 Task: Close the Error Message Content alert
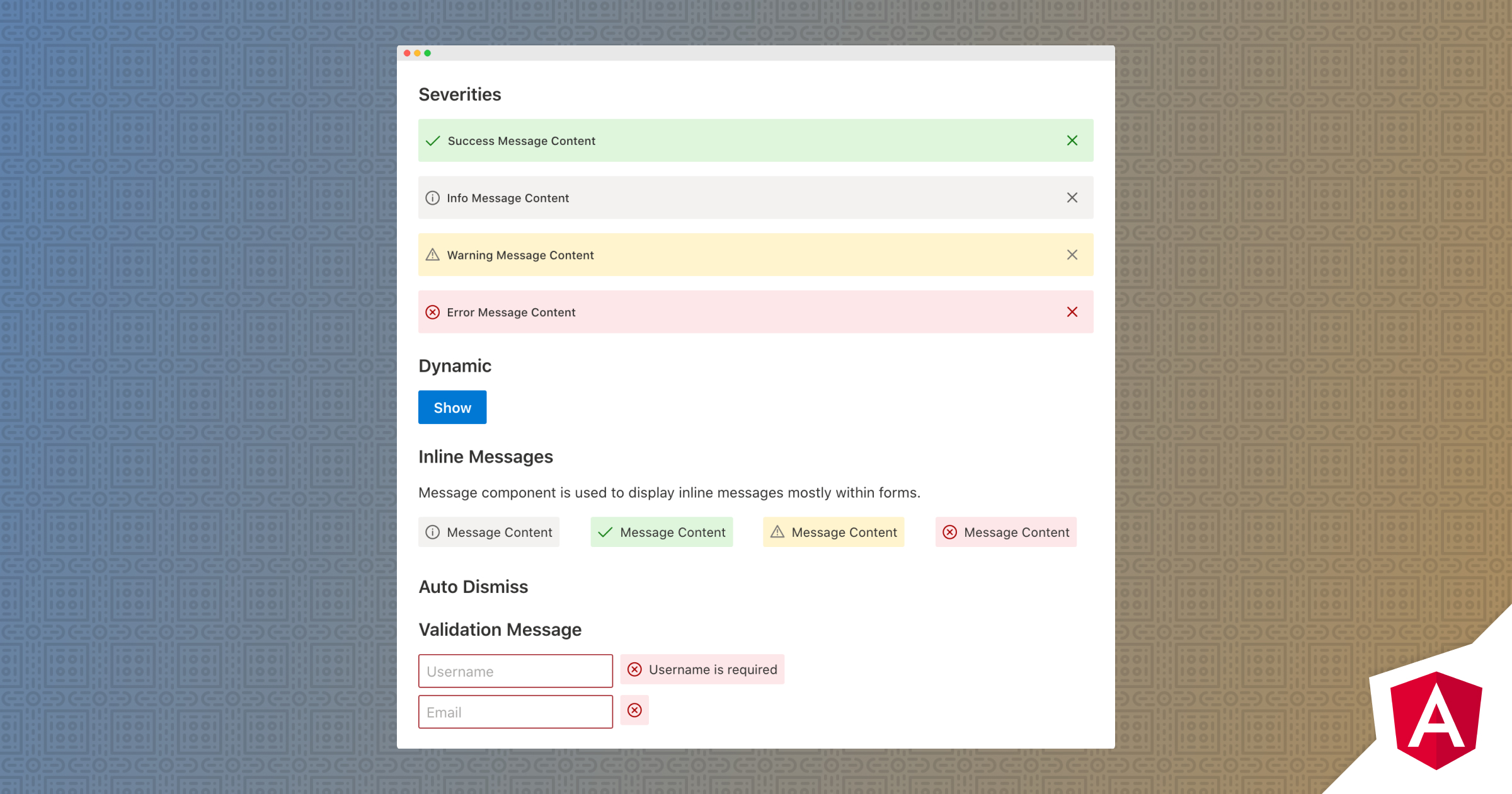tap(1072, 312)
